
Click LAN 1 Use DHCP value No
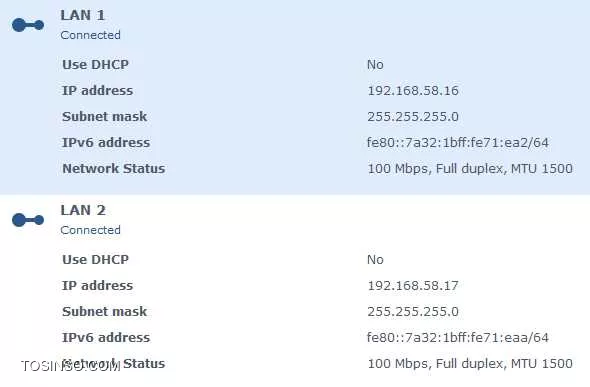coord(375,65)
